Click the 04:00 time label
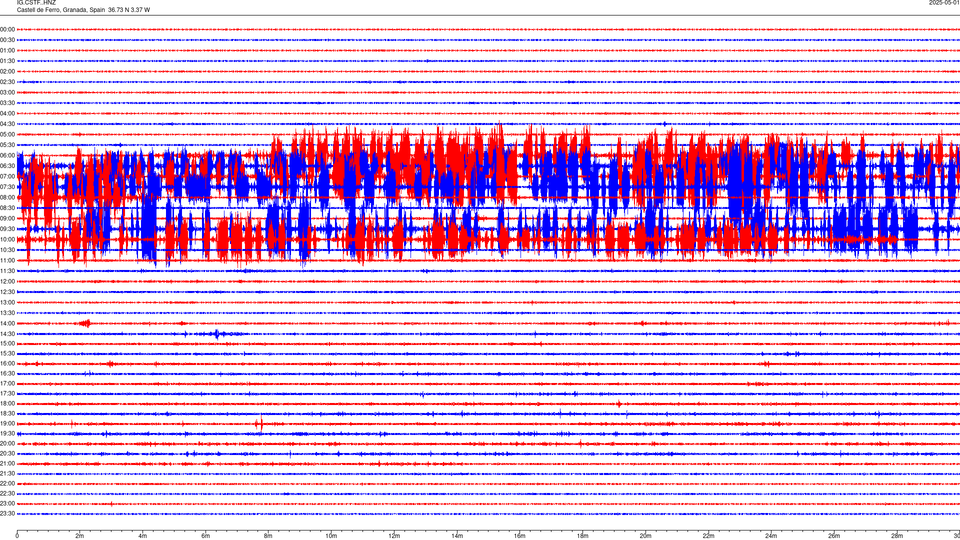960x540 pixels. 7,113
